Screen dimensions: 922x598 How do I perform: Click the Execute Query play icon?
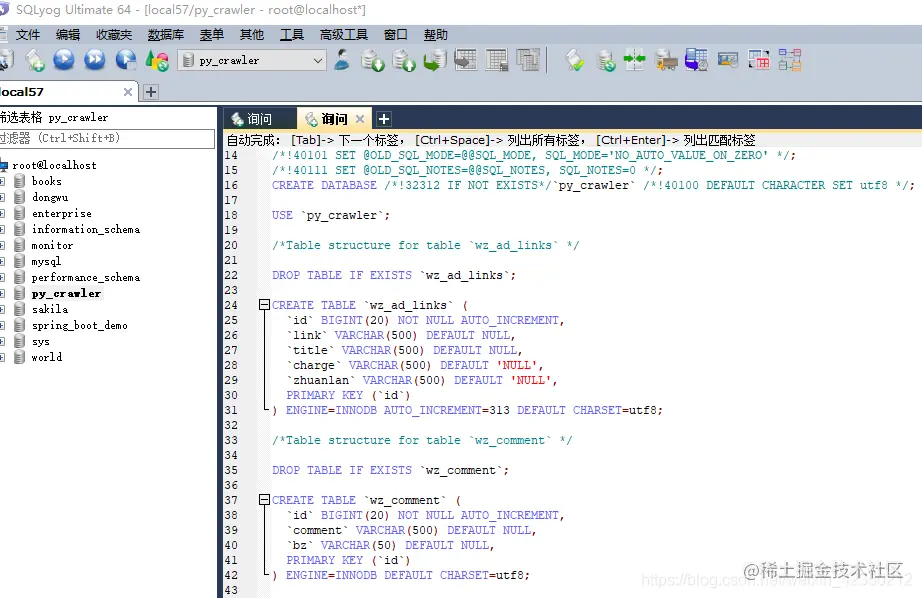click(64, 60)
